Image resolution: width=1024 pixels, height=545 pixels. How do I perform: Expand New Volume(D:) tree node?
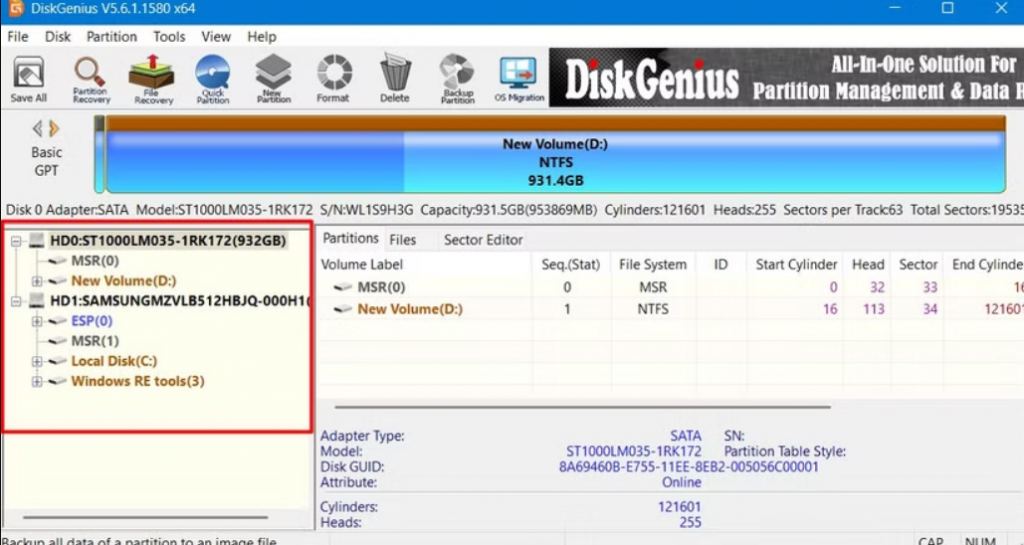point(37,281)
